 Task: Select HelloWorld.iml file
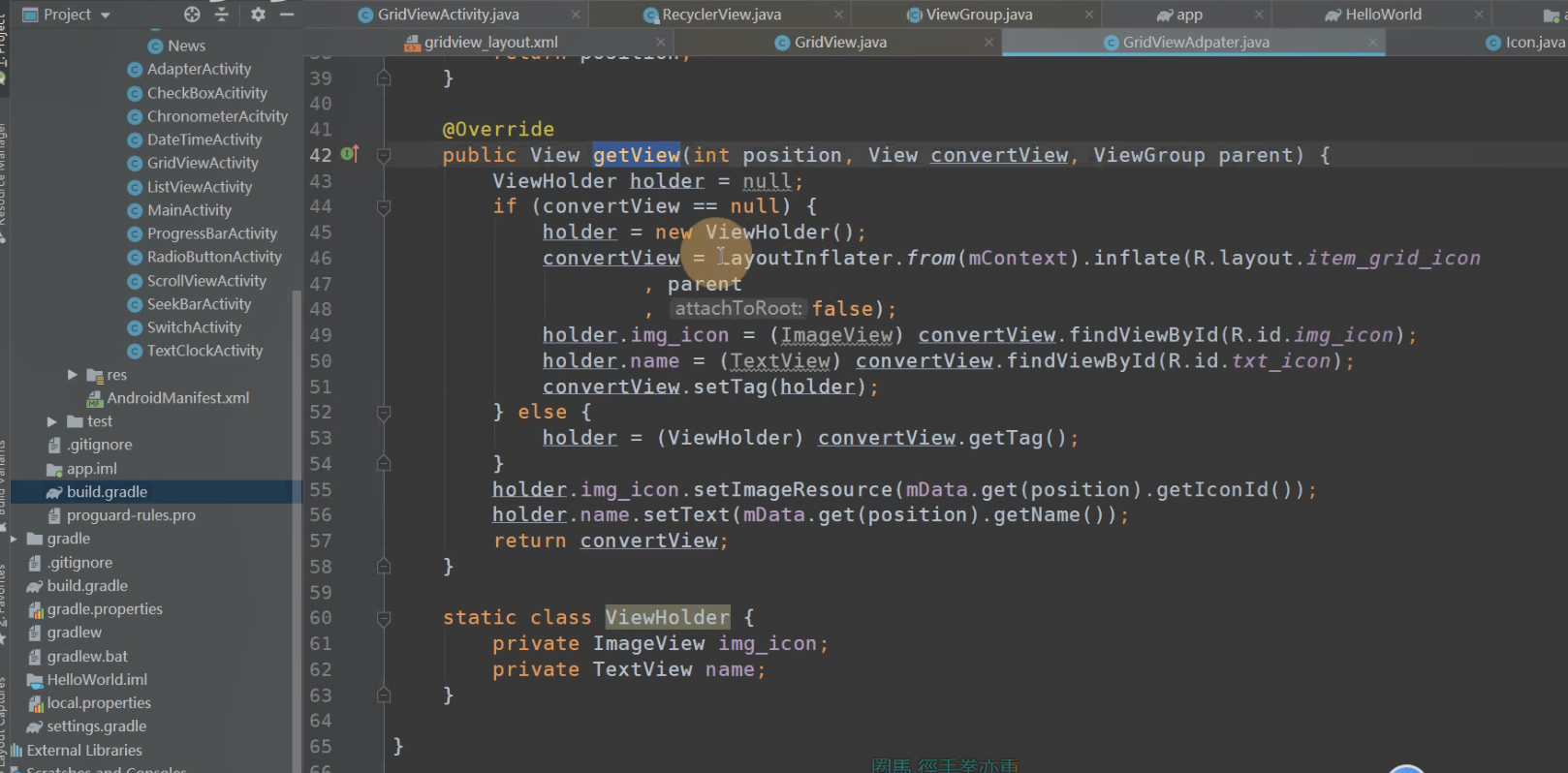pos(87,680)
